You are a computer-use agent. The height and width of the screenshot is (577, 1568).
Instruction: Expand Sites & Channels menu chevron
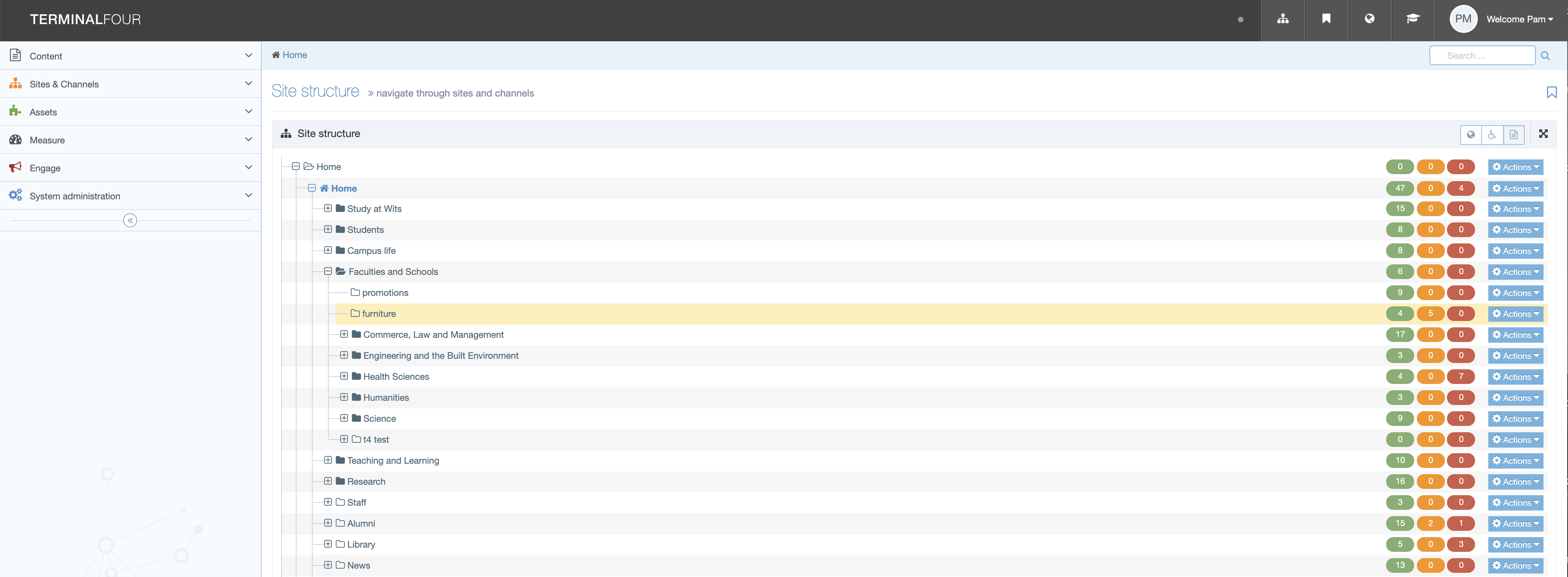point(248,83)
